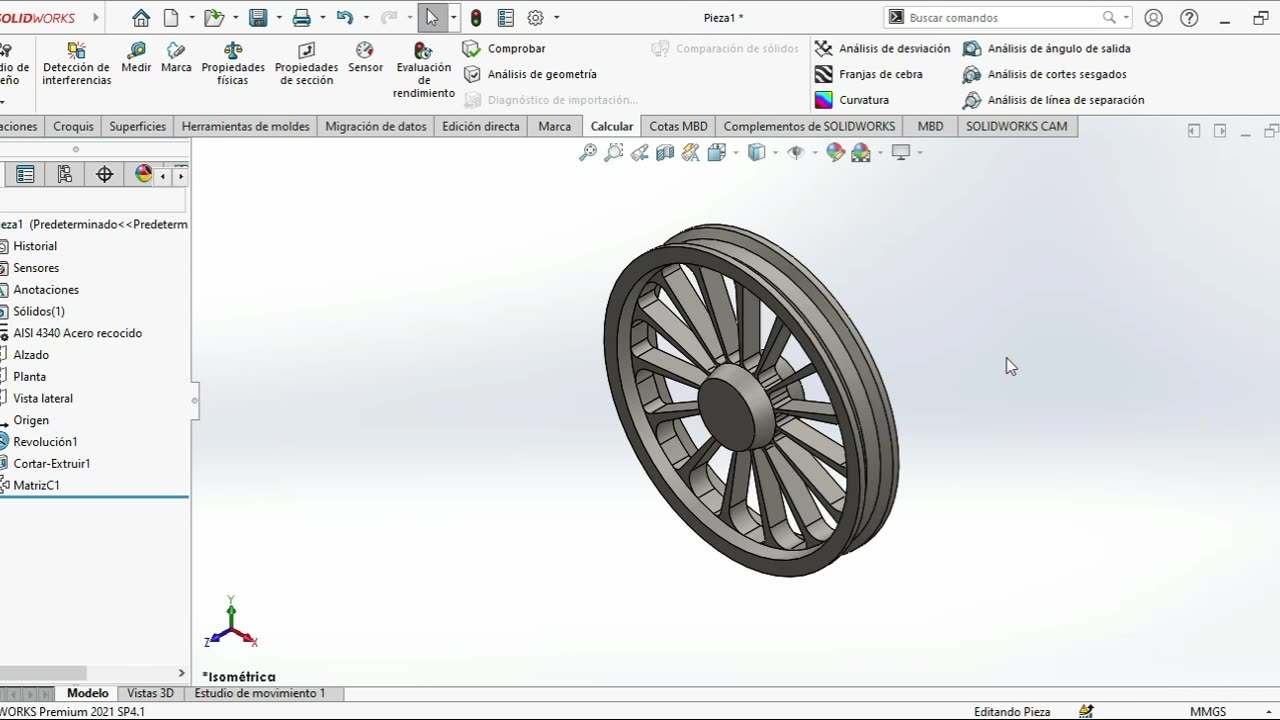1280x720 pixels.
Task: Click Buscar comandos search field
Action: (1000, 17)
